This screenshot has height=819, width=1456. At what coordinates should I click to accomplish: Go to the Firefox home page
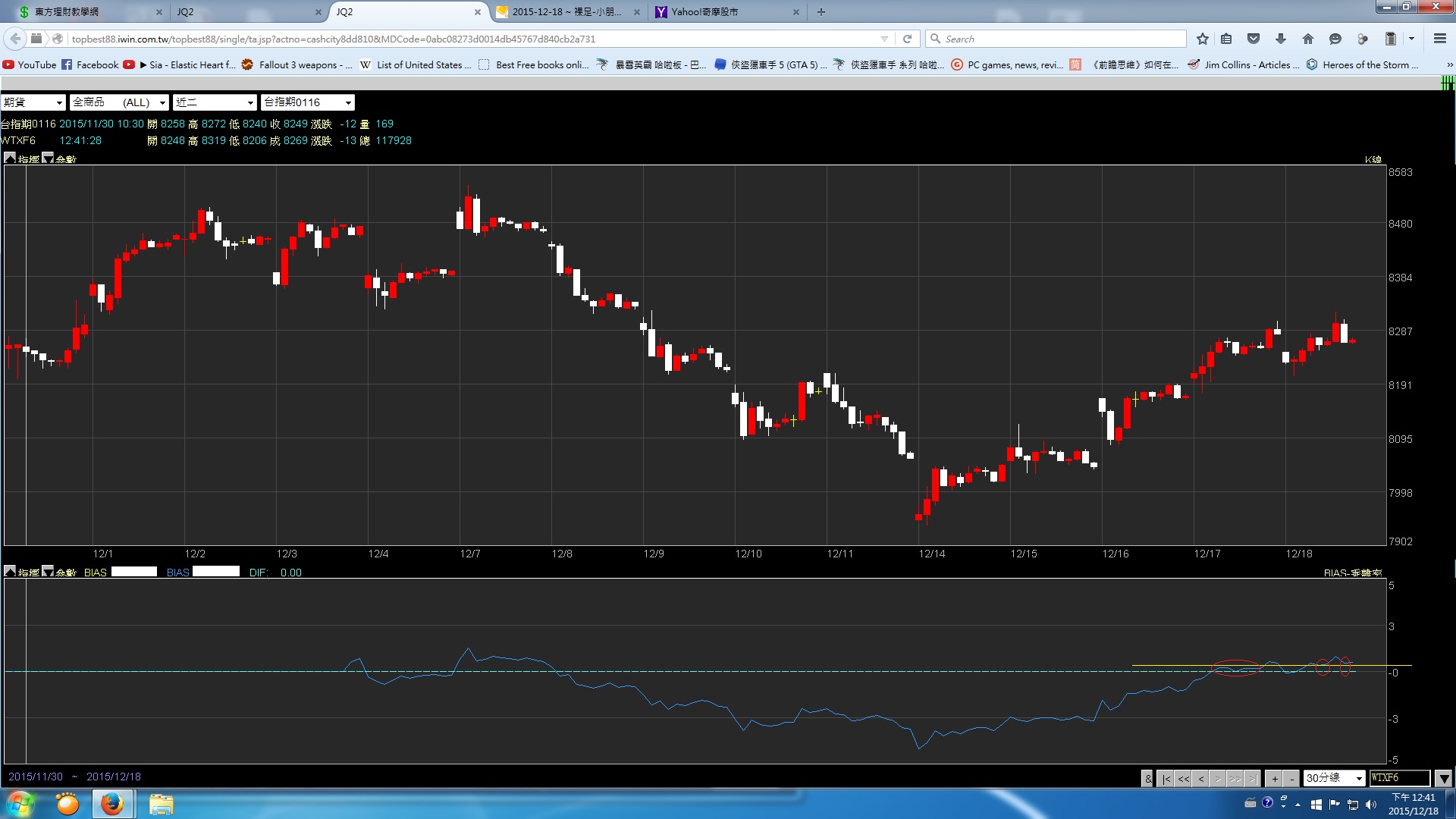[x=1308, y=39]
